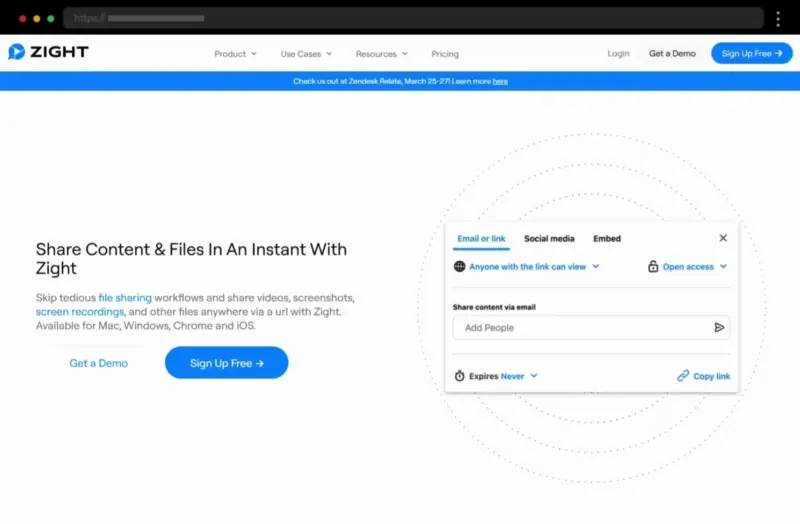The height and width of the screenshot is (524, 800).
Task: Click the red window close dot
Action: click(x=22, y=18)
